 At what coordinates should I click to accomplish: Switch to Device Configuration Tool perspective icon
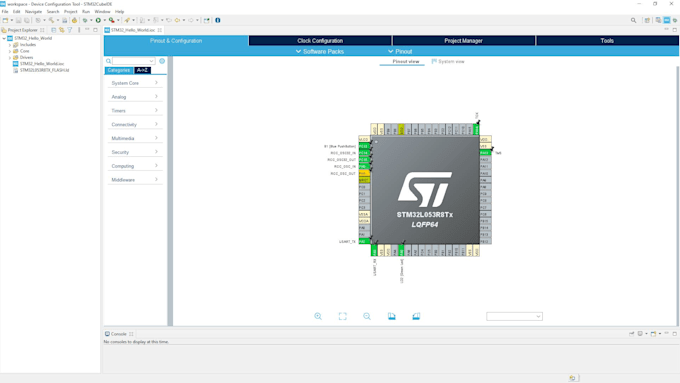pos(667,20)
